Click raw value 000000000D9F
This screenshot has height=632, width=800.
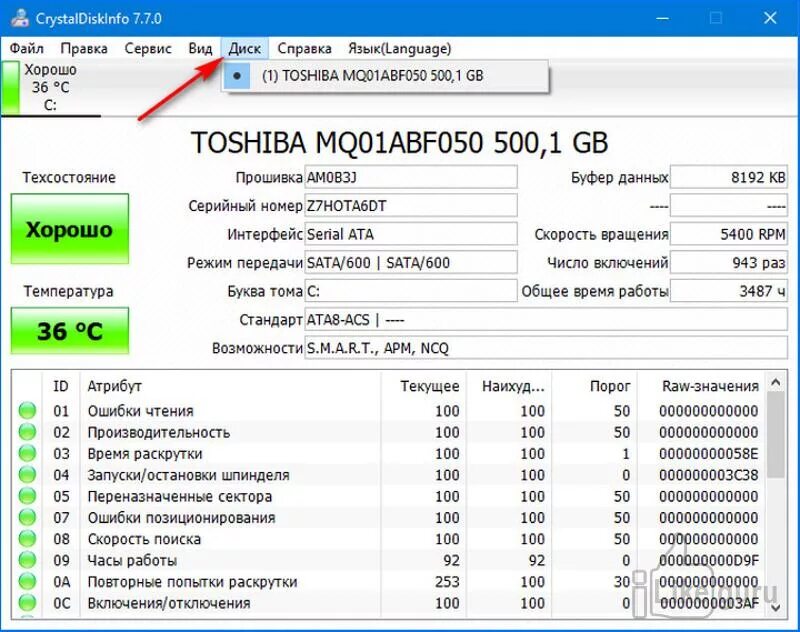tap(708, 560)
